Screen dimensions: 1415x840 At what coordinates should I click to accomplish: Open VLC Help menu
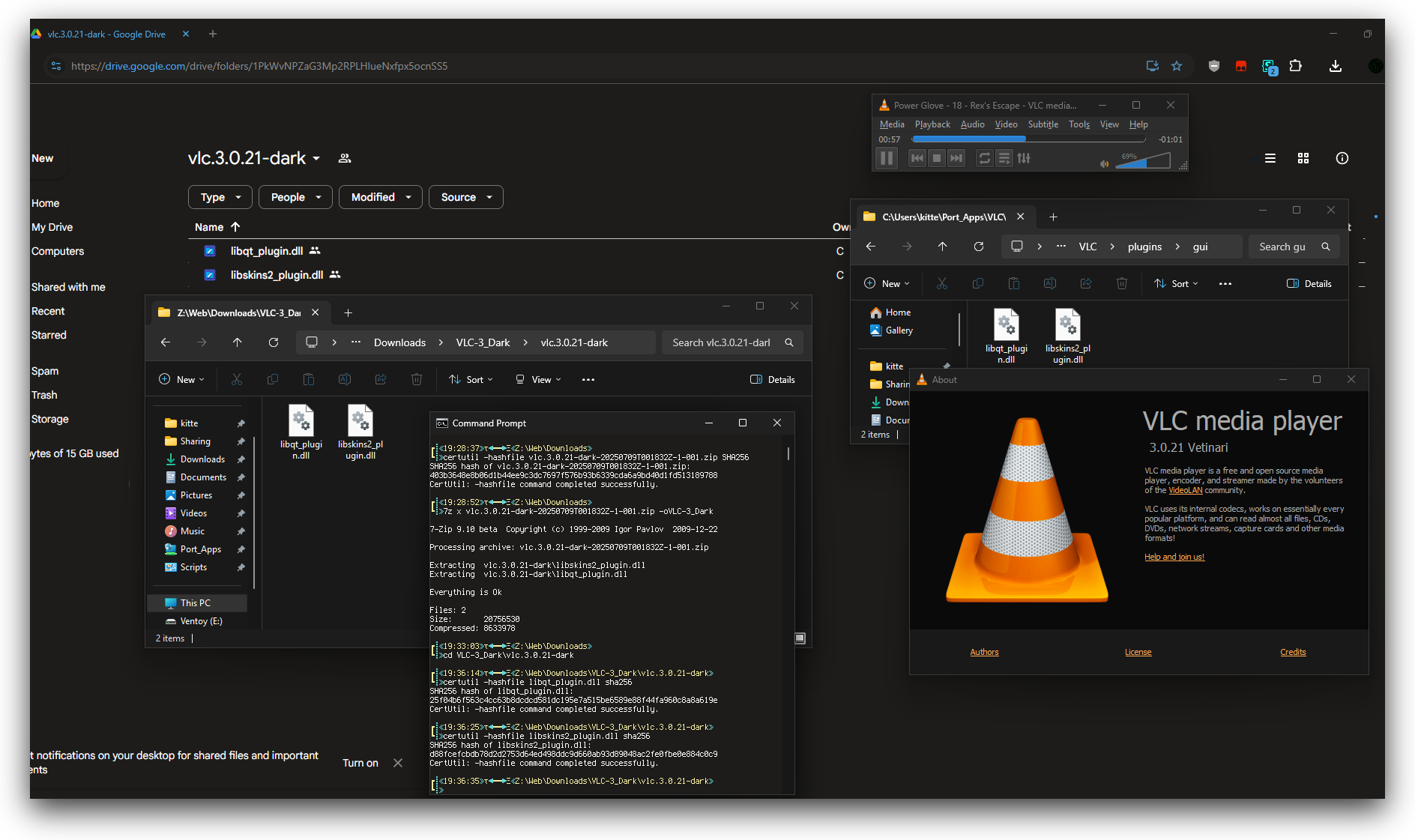1138,124
